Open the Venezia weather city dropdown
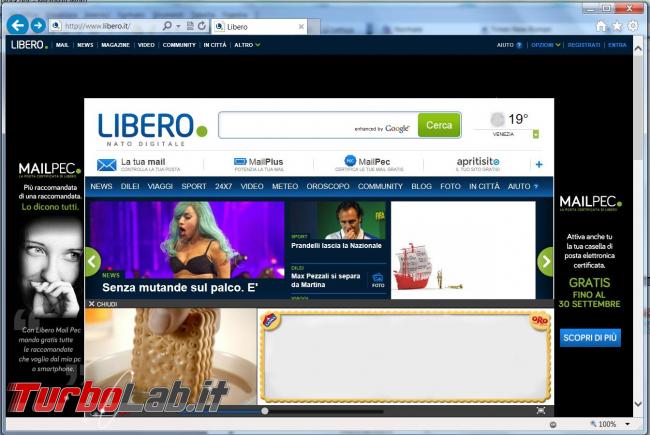Viewport: 650px width, 435px height. tap(536, 133)
